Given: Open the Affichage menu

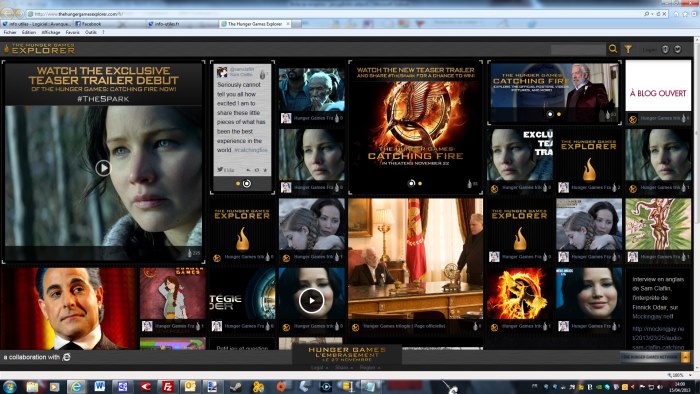Looking at the screenshot, I should [x=51, y=33].
